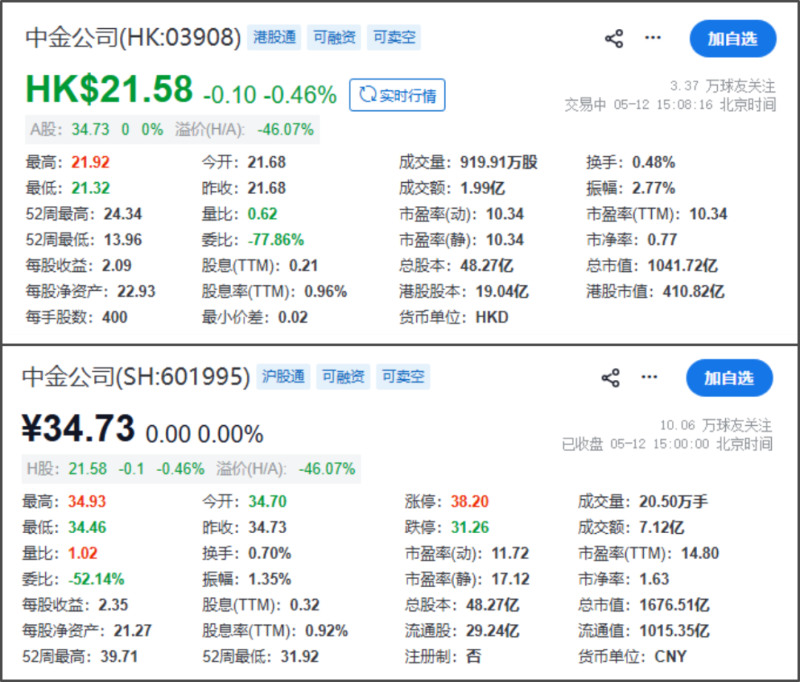Screen dimensions: 800x682
Task: Click 股息率(TTM) value 0.96%
Action: point(326,291)
